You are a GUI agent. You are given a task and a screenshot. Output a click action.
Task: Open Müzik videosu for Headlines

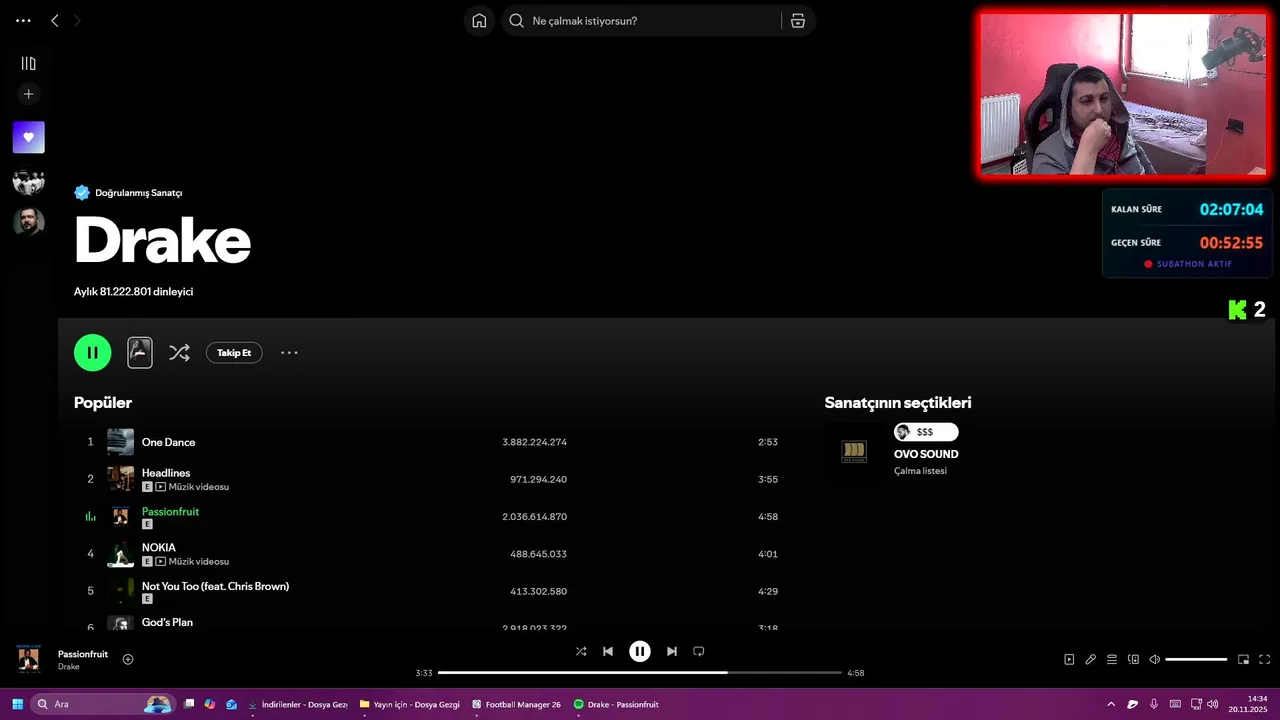[192, 487]
